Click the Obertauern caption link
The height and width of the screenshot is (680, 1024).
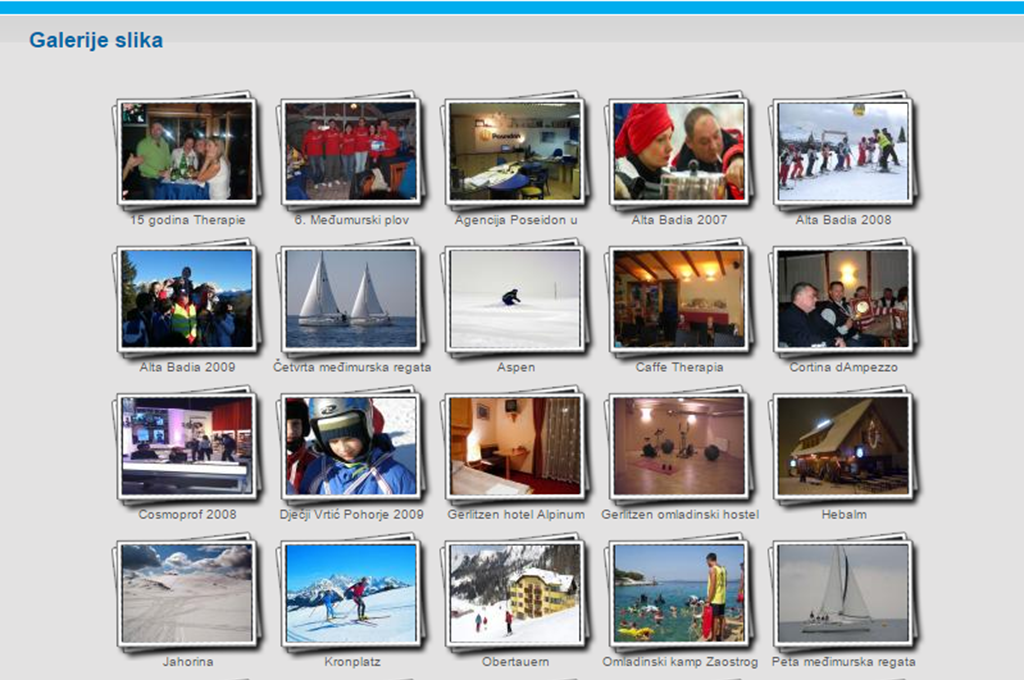515,662
